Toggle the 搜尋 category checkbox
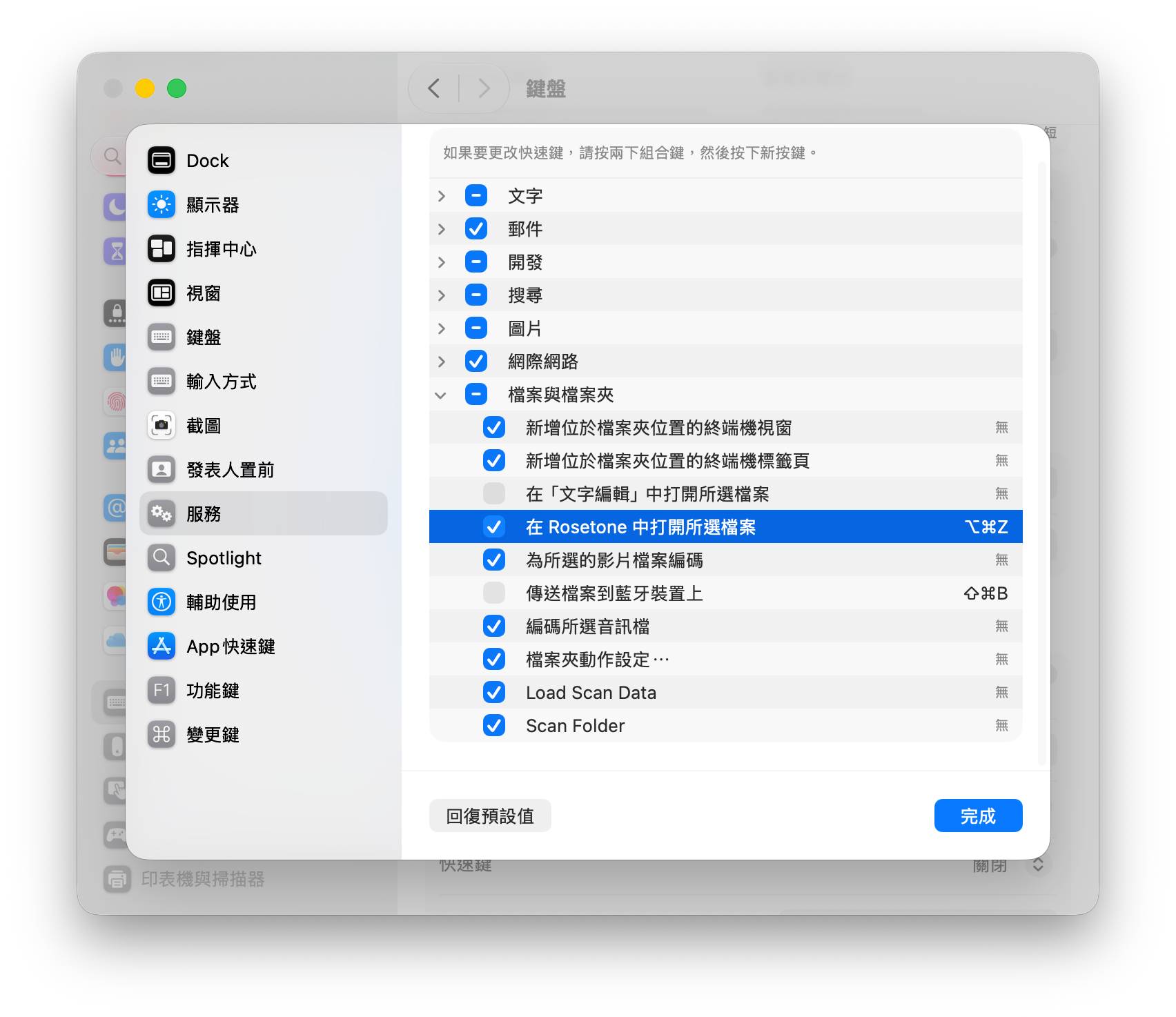Screen dimensions: 1176x1017 tap(476, 295)
